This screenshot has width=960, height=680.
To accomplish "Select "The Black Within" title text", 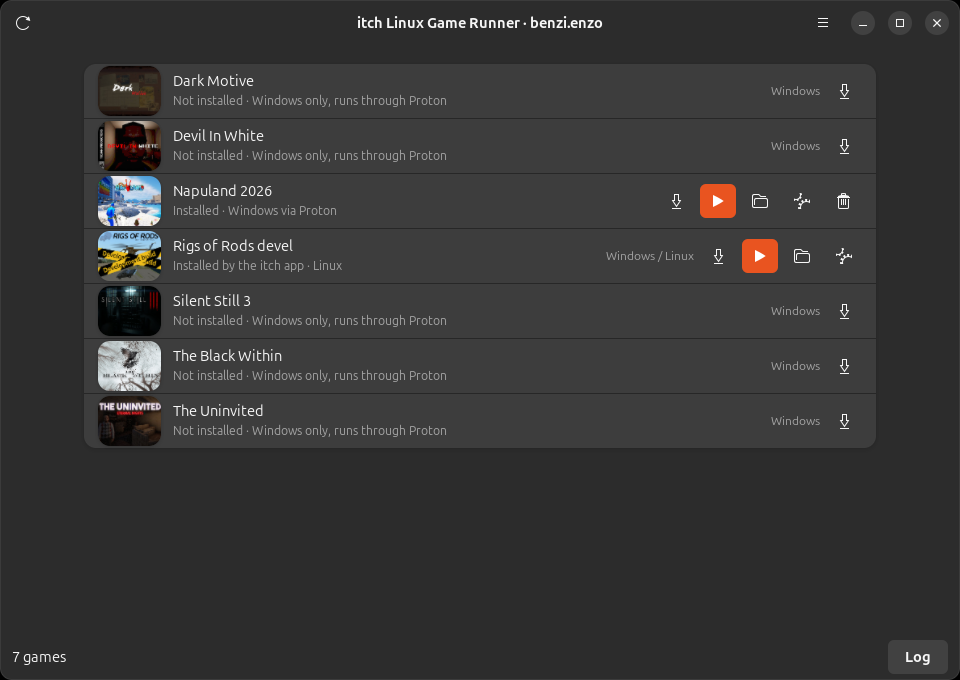I will pos(227,356).
